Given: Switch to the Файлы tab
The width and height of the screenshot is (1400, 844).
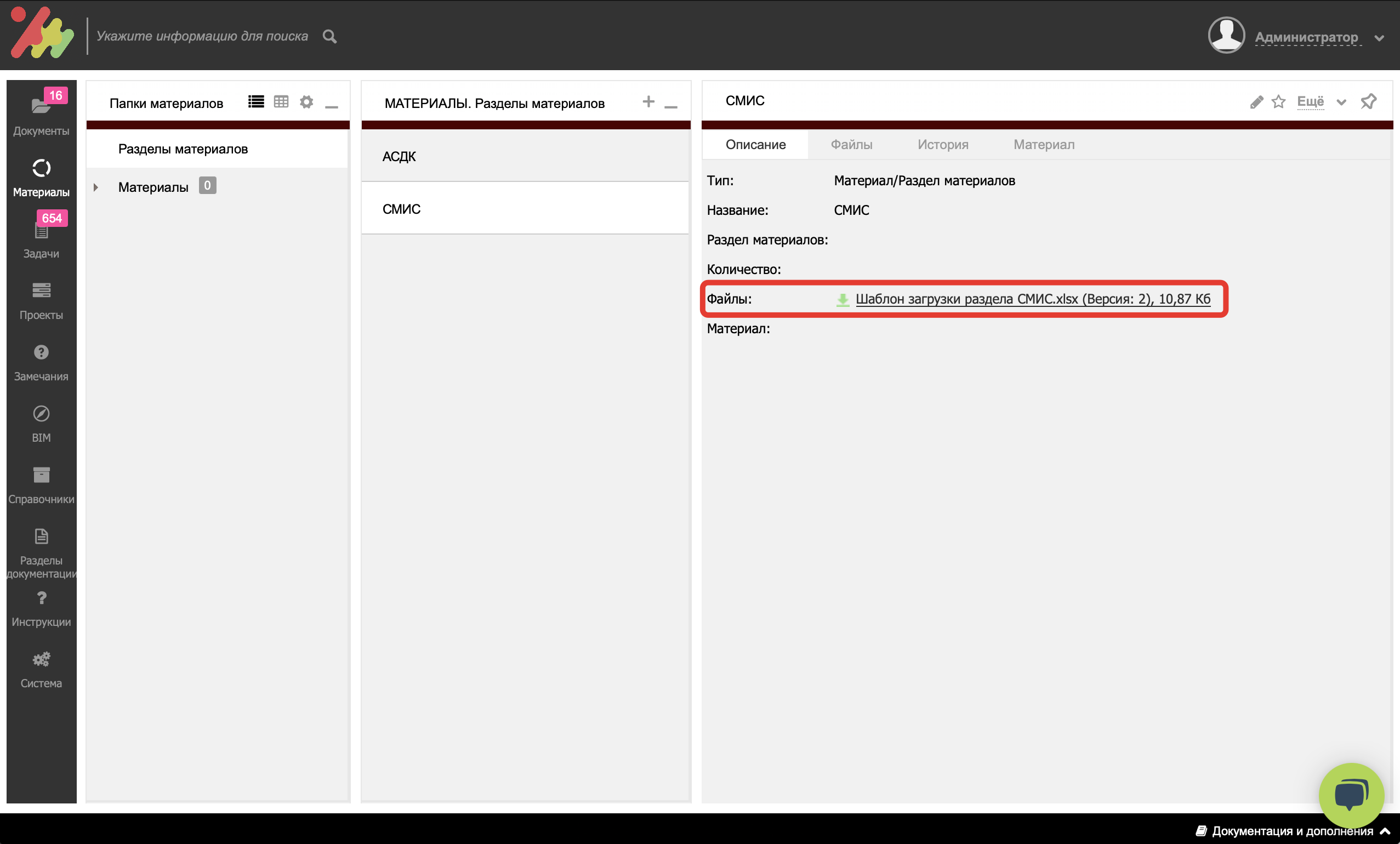Looking at the screenshot, I should [x=851, y=144].
